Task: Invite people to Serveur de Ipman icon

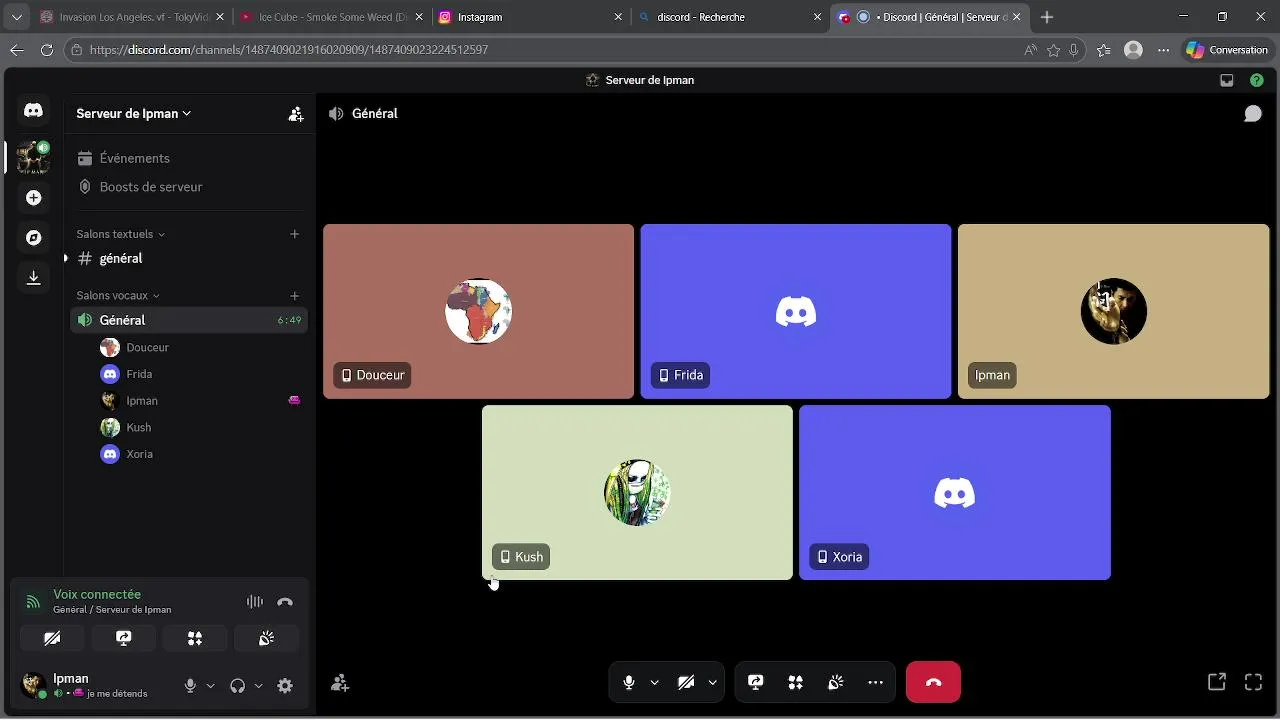Action: click(296, 114)
